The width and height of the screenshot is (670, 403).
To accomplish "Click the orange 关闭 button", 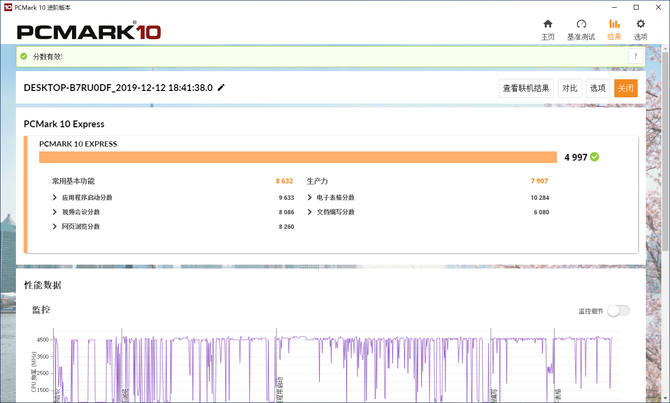I will pos(626,88).
